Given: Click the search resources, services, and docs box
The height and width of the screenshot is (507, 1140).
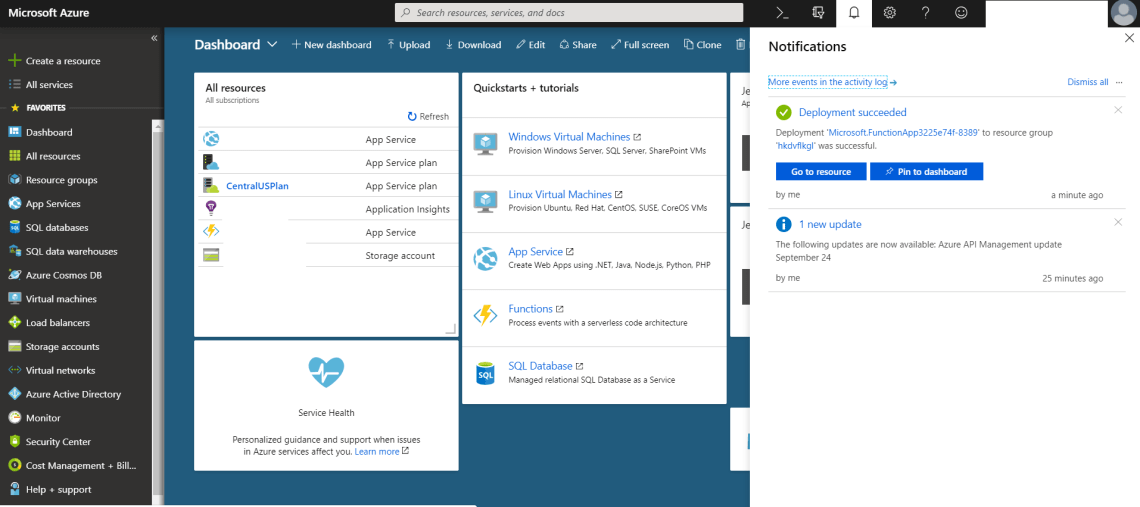Looking at the screenshot, I should 569,12.
